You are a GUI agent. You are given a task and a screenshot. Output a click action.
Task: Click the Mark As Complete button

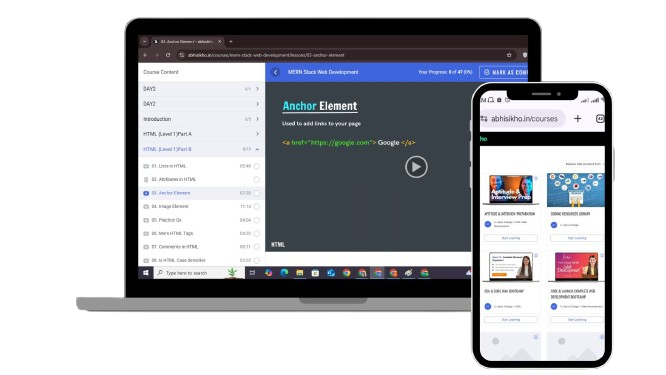click(x=504, y=72)
